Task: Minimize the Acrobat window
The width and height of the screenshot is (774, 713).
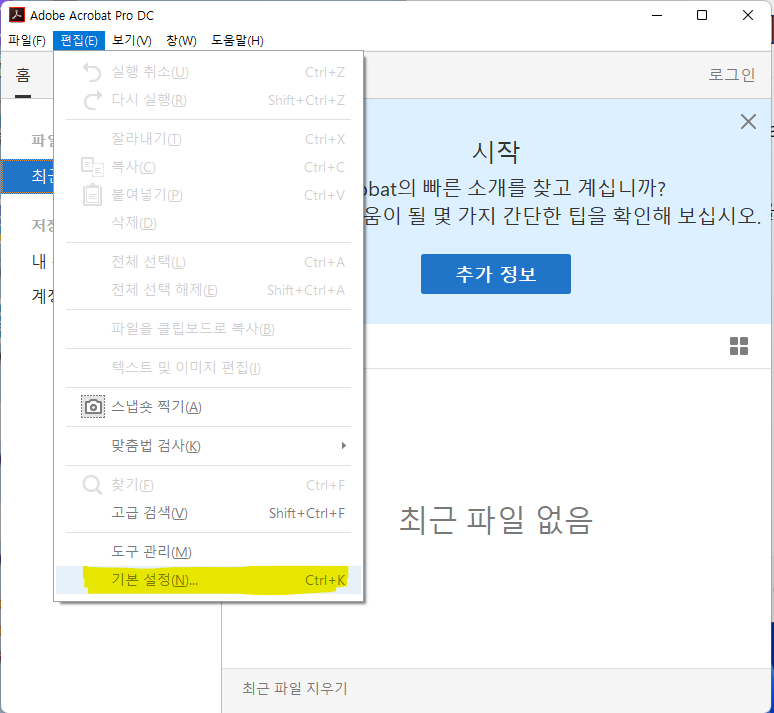Action: point(657,15)
